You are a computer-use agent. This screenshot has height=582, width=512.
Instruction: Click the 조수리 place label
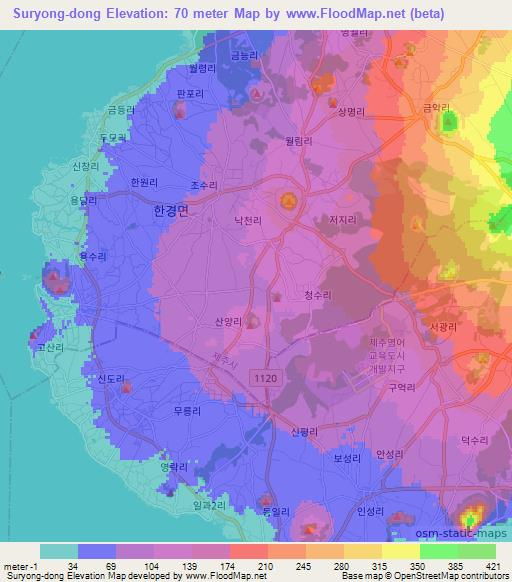[x=204, y=185]
